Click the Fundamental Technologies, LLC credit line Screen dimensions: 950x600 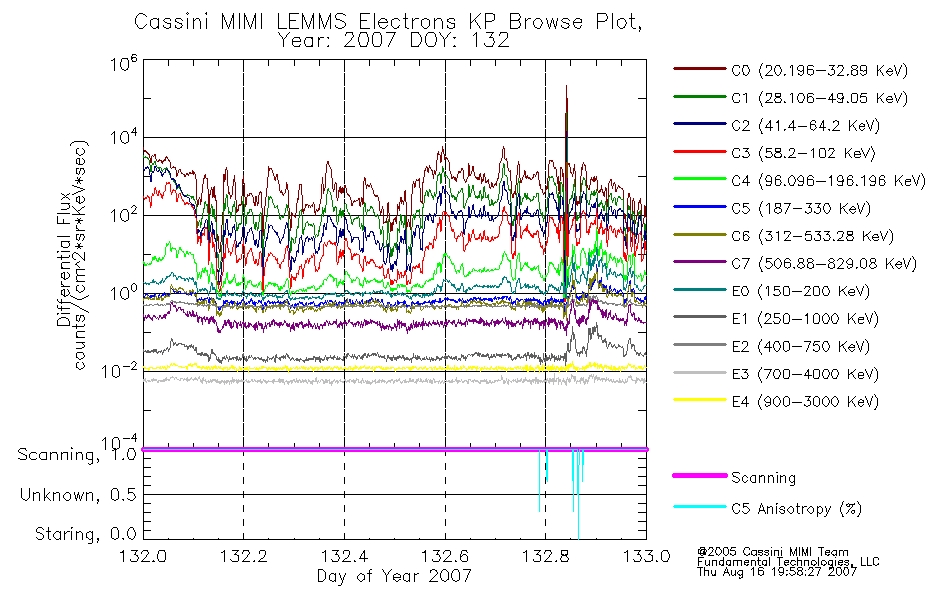[x=788, y=561]
